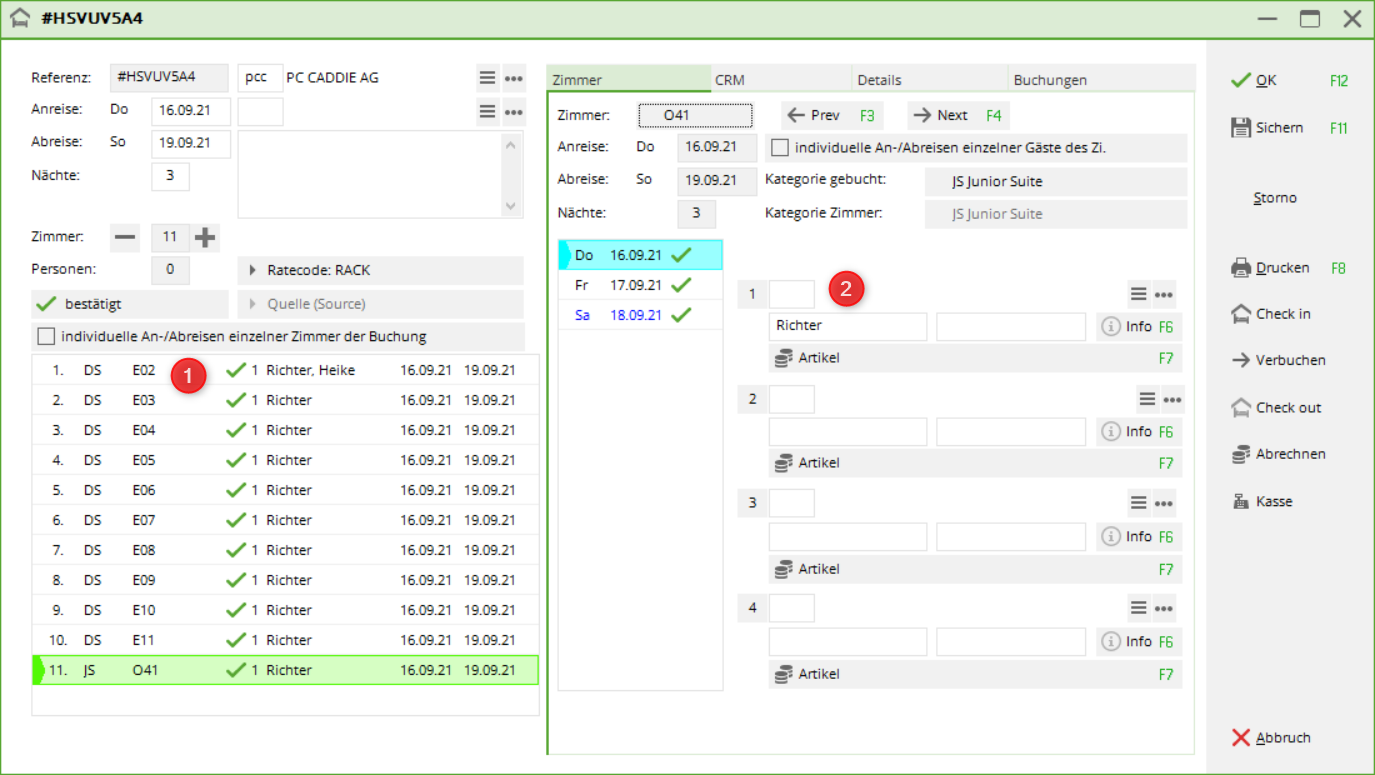Open the JS Junior Suite booked category dropdown

point(1054,182)
